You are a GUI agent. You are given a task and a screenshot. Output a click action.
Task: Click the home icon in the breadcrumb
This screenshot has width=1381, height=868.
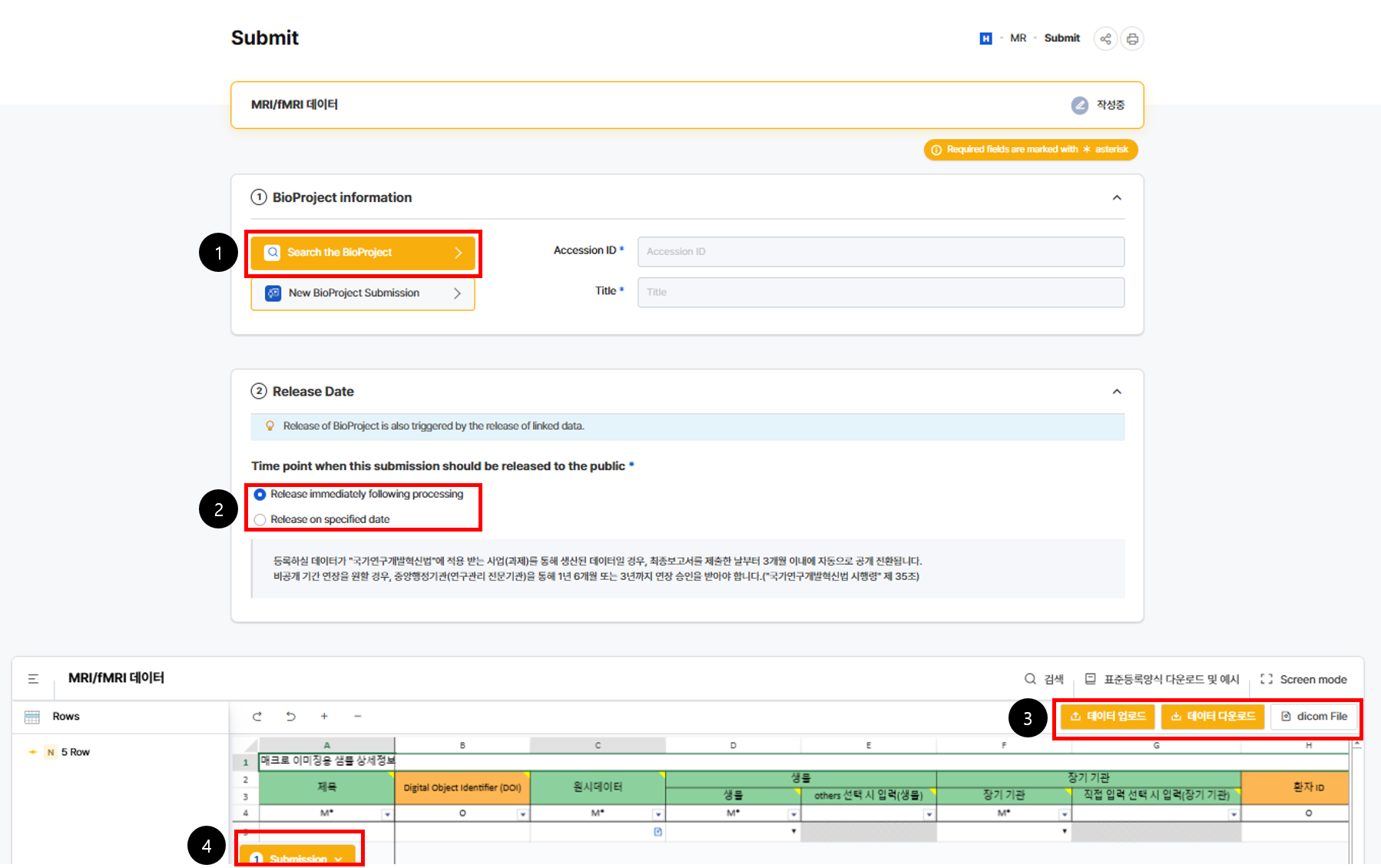pos(985,38)
